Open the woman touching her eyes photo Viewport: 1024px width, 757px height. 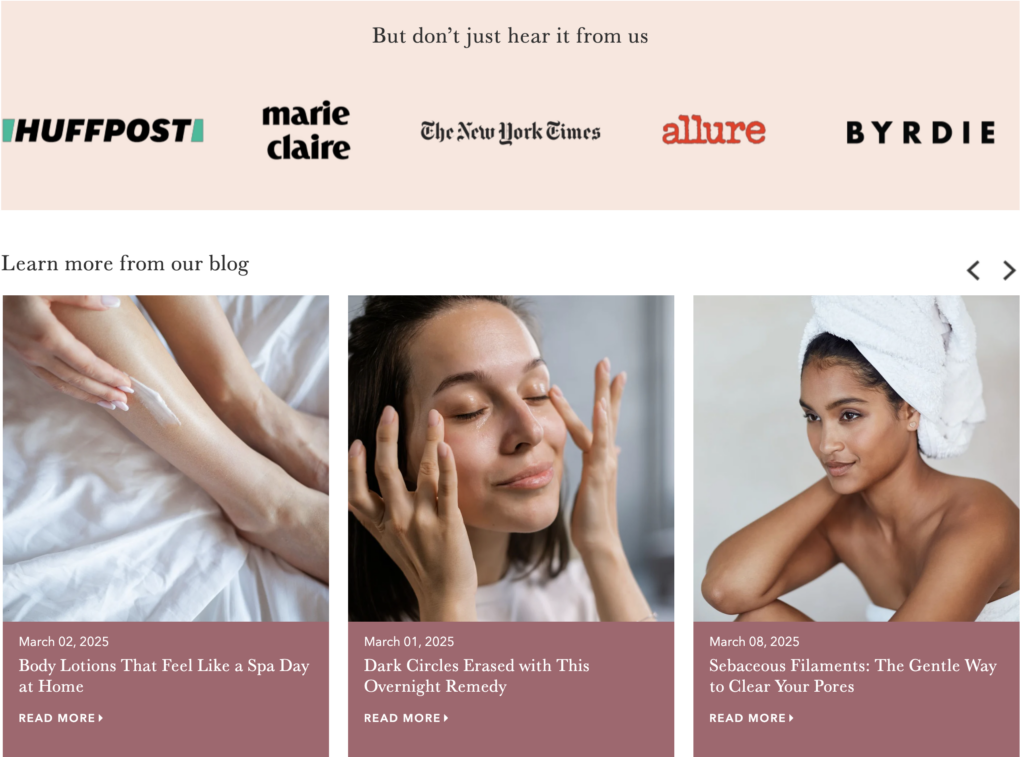coord(511,459)
